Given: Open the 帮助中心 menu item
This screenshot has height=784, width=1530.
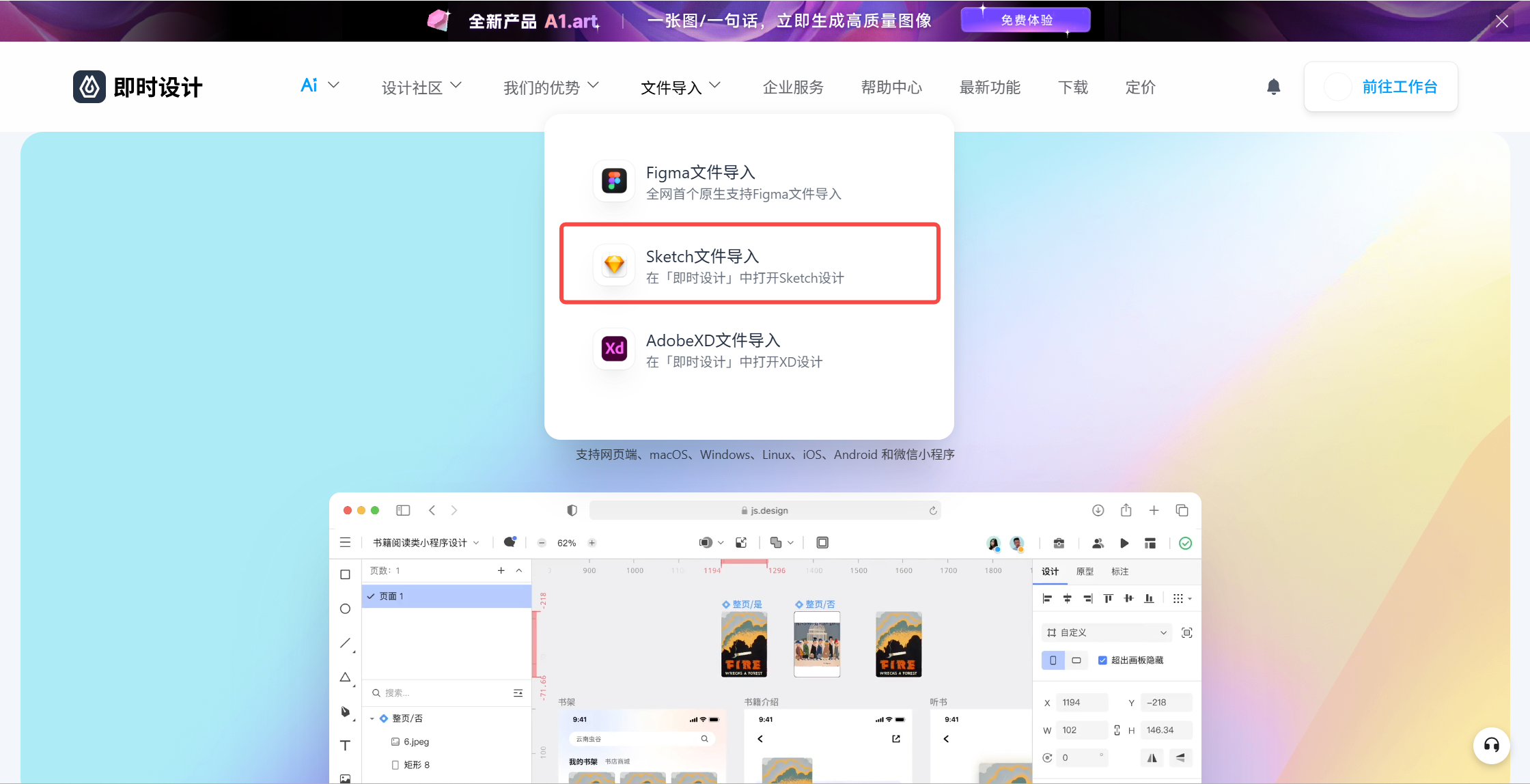Looking at the screenshot, I should pyautogui.click(x=891, y=87).
